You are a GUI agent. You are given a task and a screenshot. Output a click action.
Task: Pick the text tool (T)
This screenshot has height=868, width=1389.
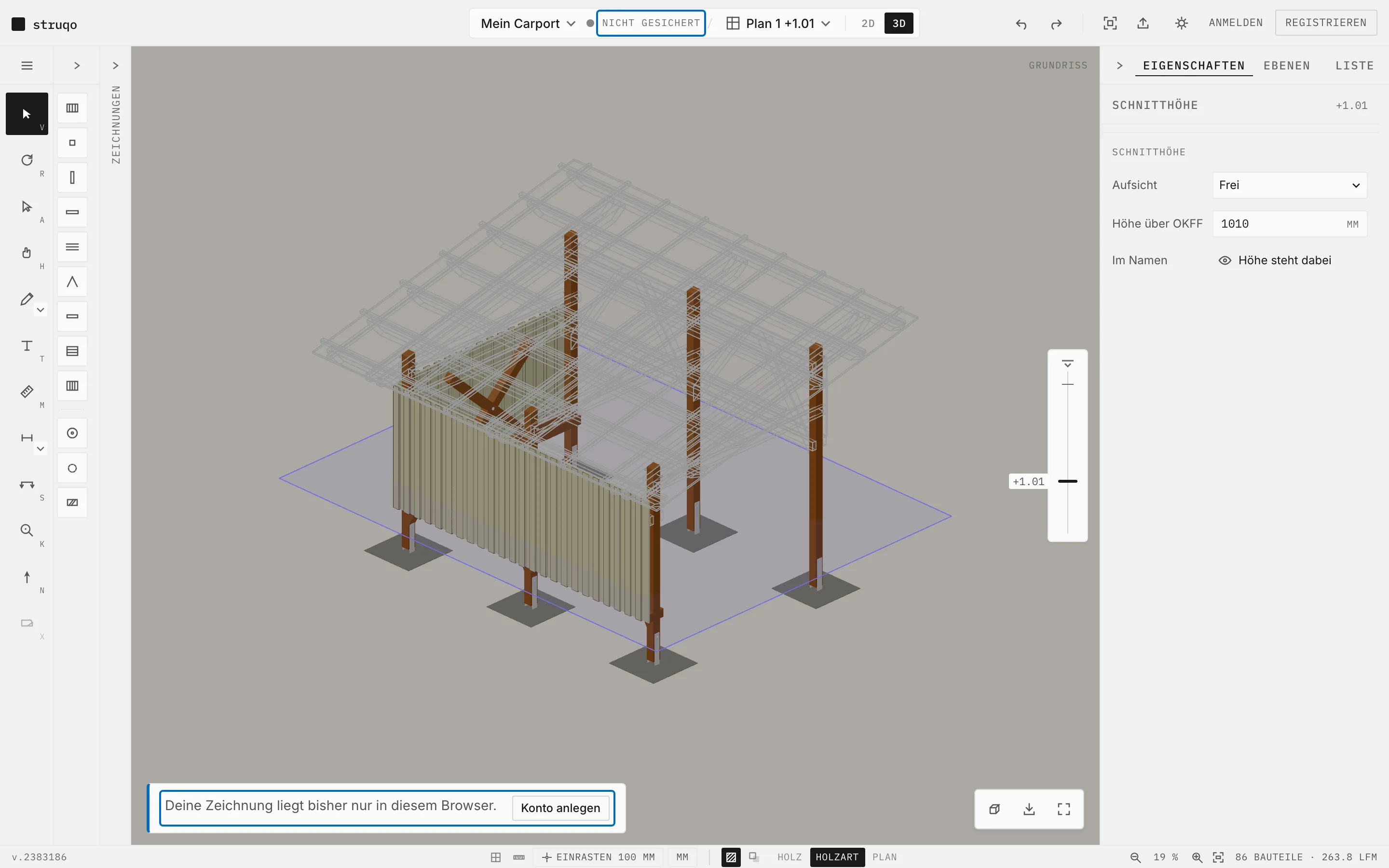(x=27, y=346)
